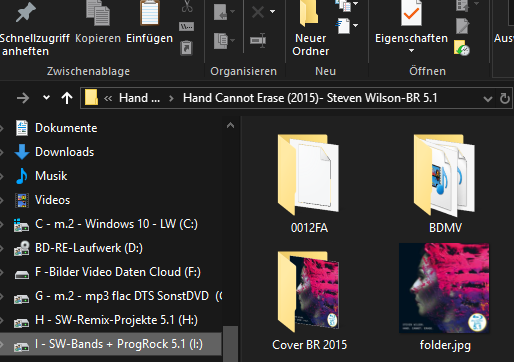Click breadcrumb Hand Cannot Erase (2015)- Steven Wilson-BR 5.1
514x362 pixels.
(x=310, y=98)
